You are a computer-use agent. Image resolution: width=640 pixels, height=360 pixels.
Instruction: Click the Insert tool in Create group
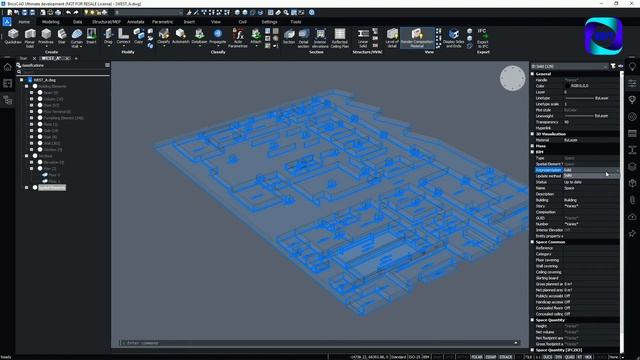pyautogui.click(x=91, y=36)
